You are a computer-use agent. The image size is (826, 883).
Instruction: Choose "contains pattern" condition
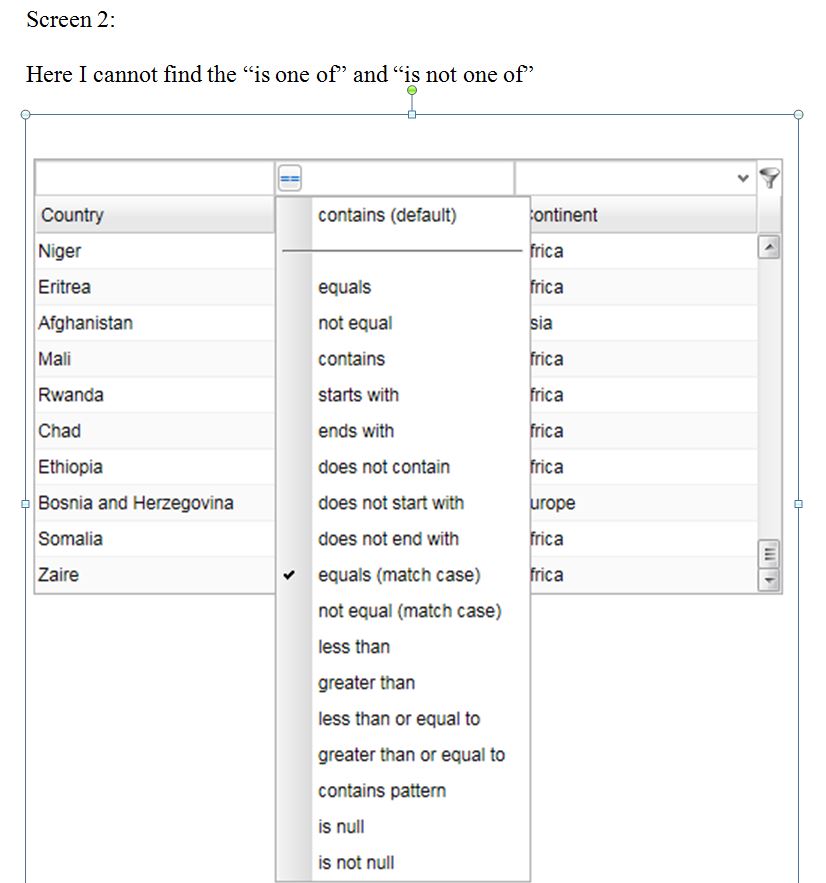pos(382,791)
